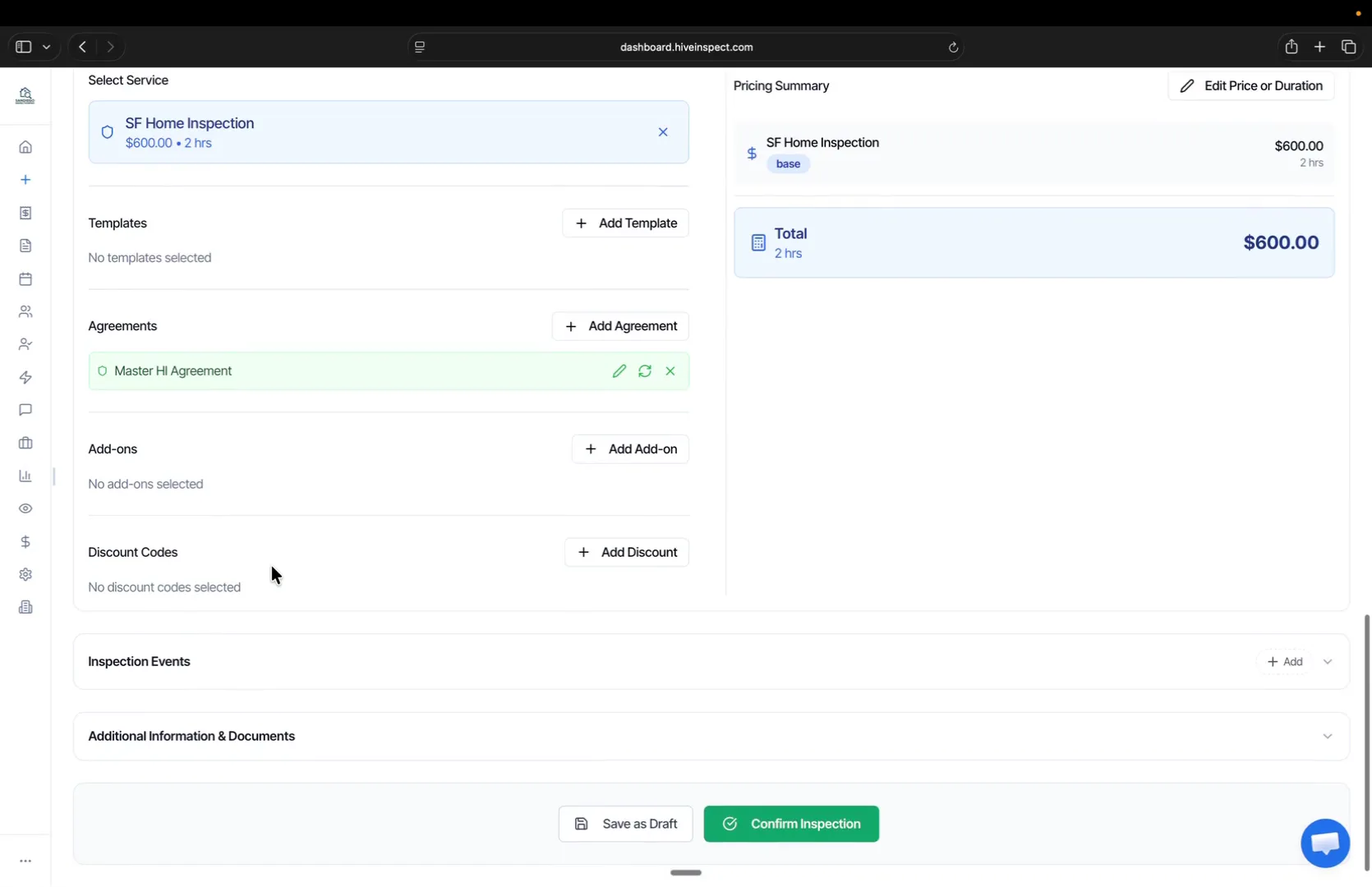
Task: Click Save as Draft
Action: [x=625, y=824]
